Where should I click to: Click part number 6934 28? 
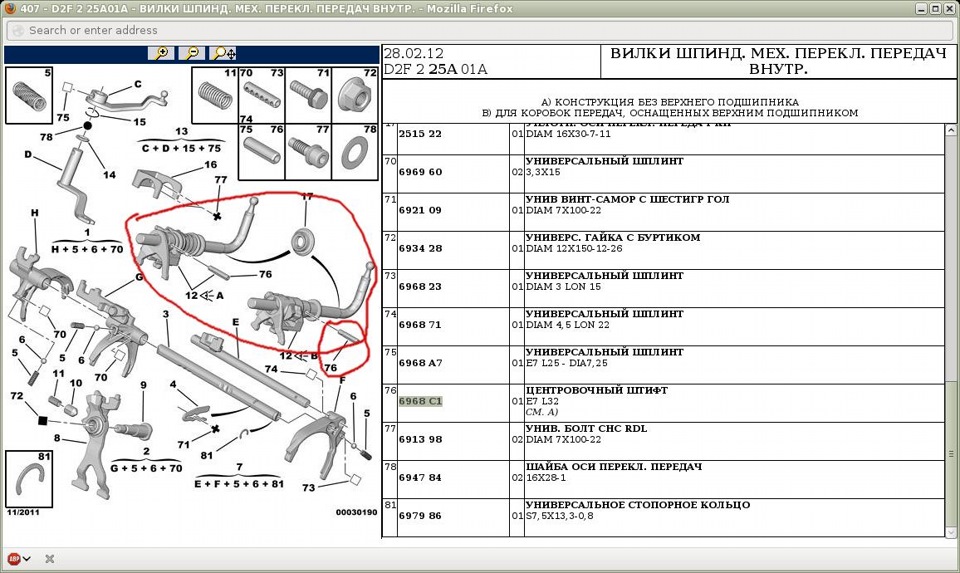pos(420,249)
